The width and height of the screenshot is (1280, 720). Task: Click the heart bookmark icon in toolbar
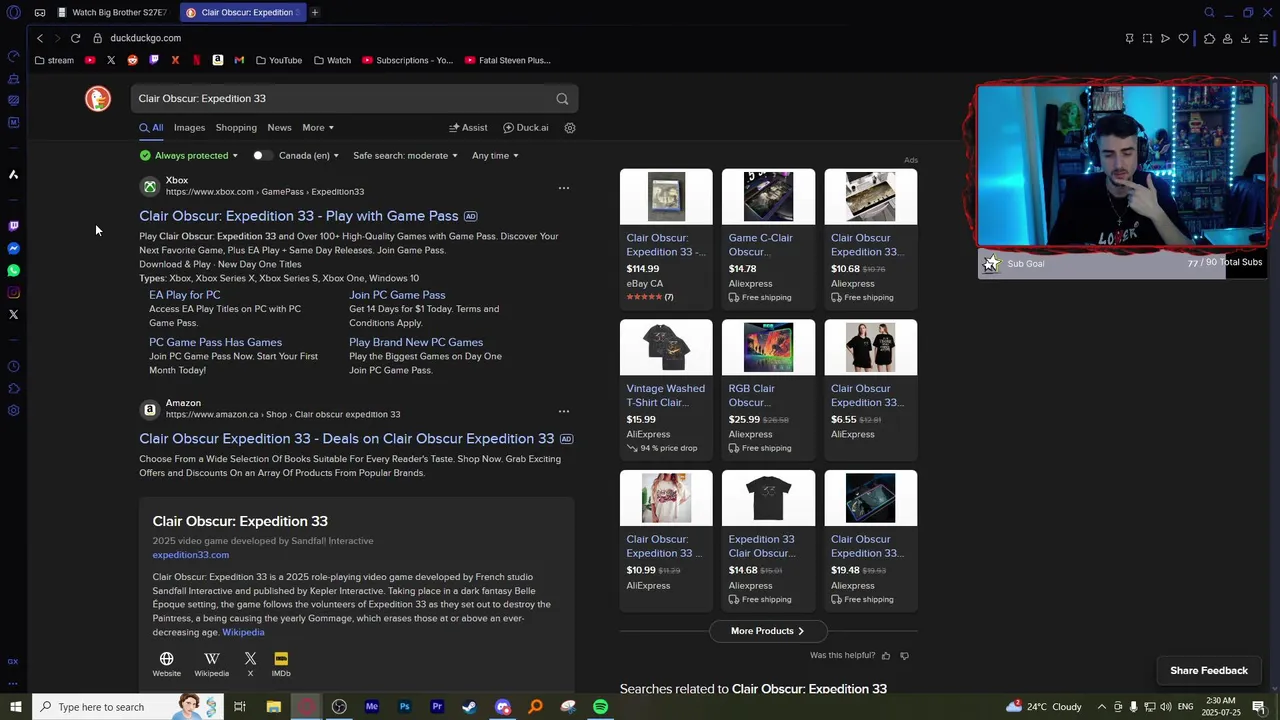[x=1184, y=38]
